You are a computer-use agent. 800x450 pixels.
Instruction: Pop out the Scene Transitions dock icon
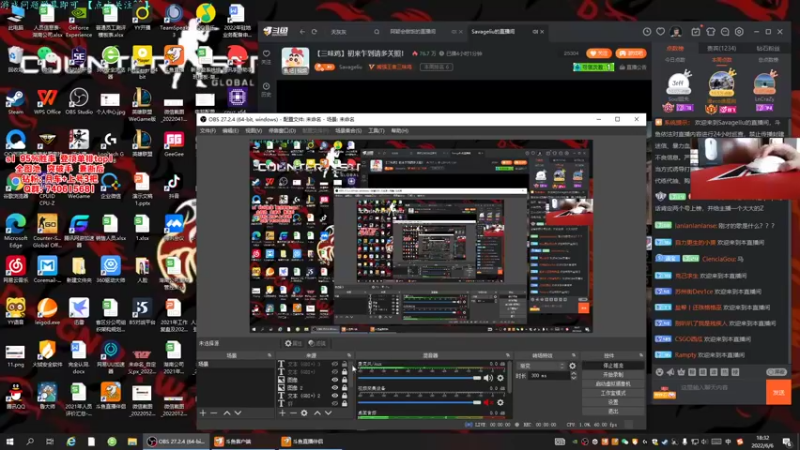573,355
